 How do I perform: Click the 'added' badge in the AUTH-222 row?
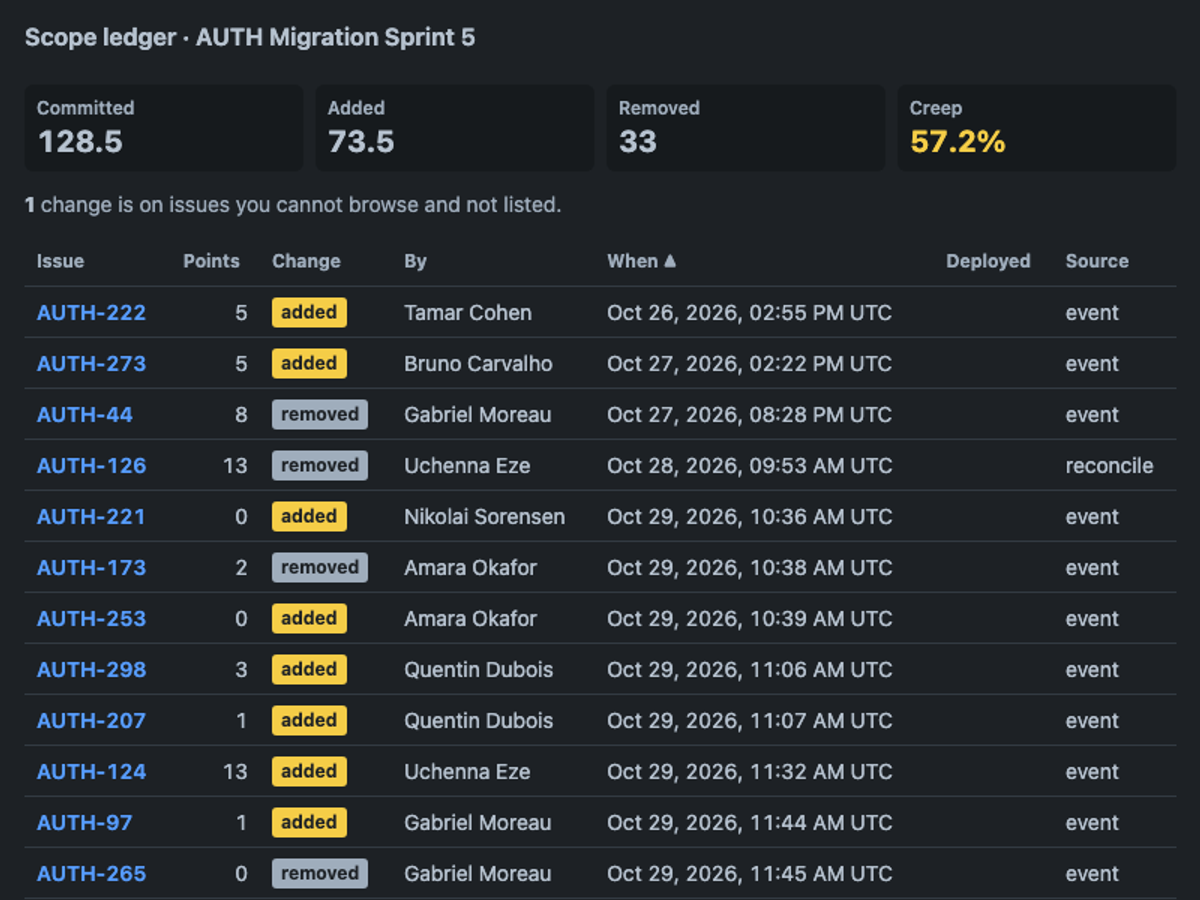[x=309, y=313]
